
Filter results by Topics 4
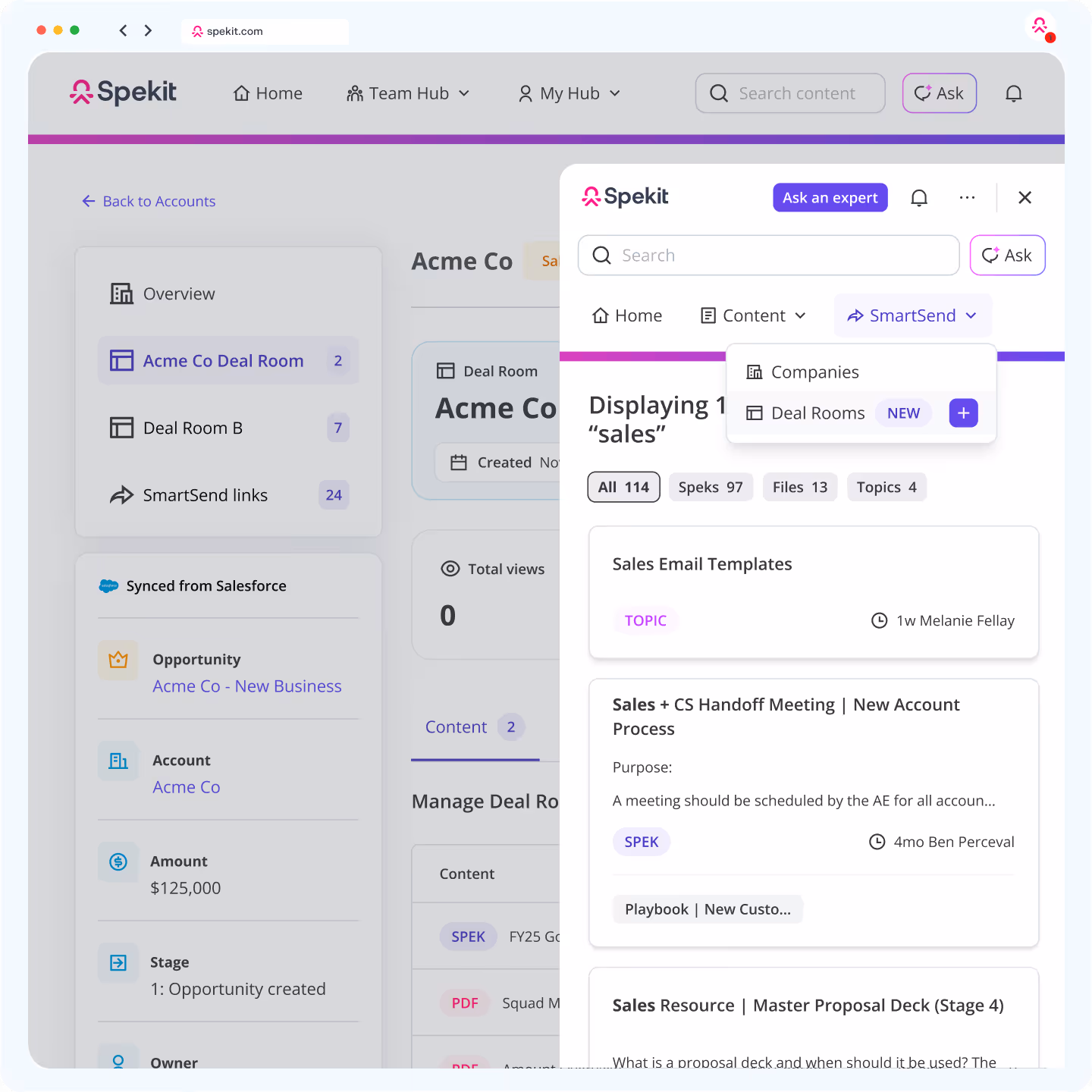coord(886,487)
